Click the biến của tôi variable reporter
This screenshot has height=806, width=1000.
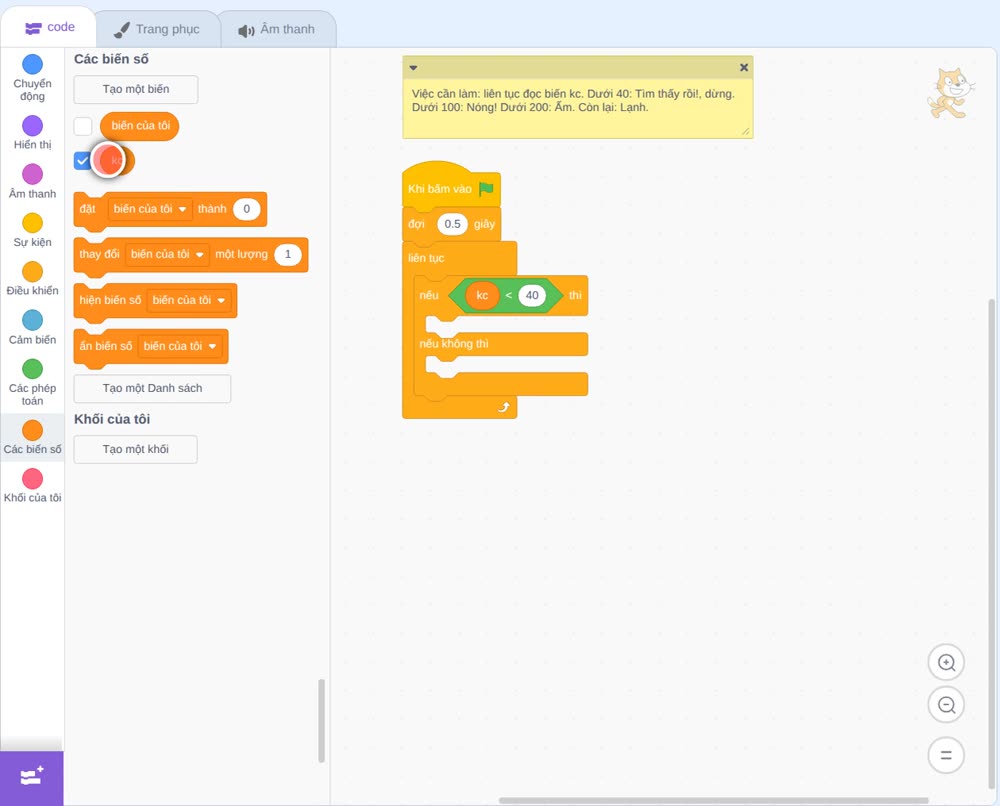(140, 126)
